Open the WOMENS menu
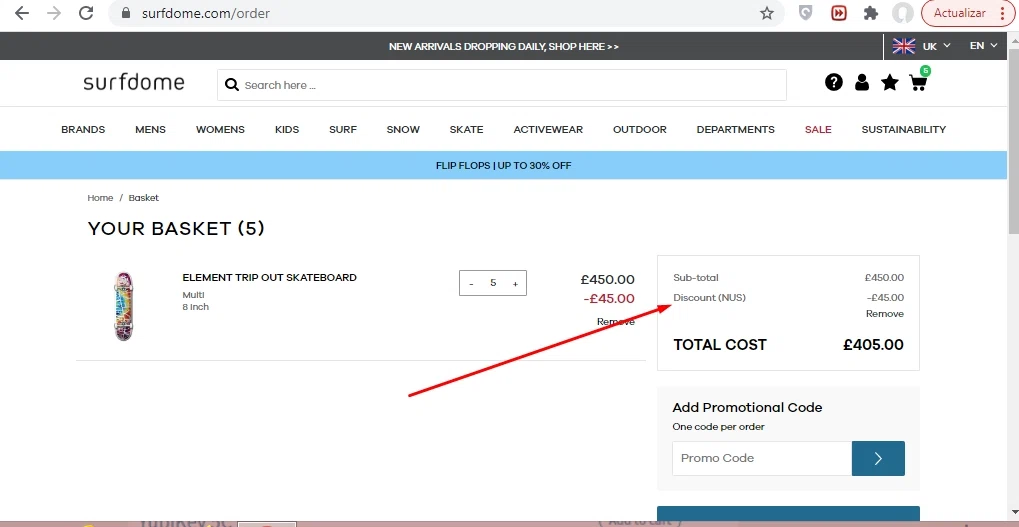Viewport: 1019px width, 527px height. [220, 129]
